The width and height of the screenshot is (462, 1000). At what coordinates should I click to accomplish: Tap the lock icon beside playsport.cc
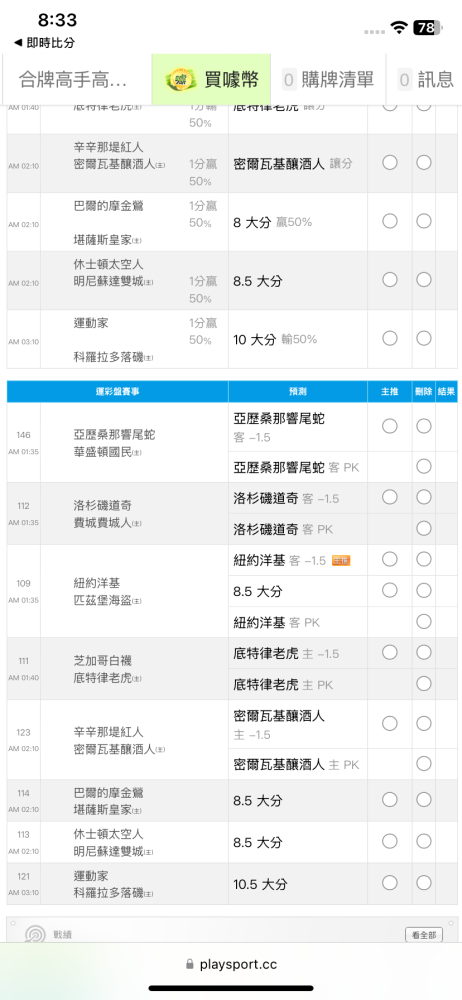pyautogui.click(x=189, y=964)
